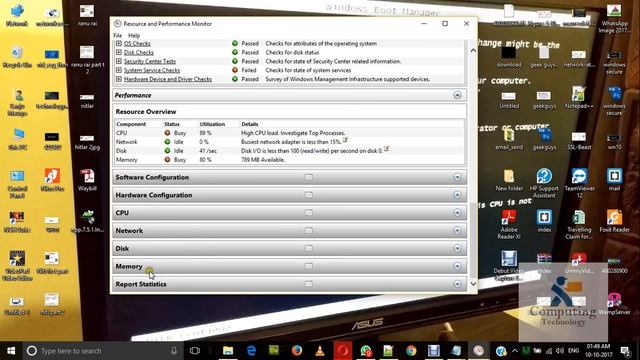This screenshot has width=640, height=360.
Task: Select 'High CPU load' details text
Action: point(293,133)
